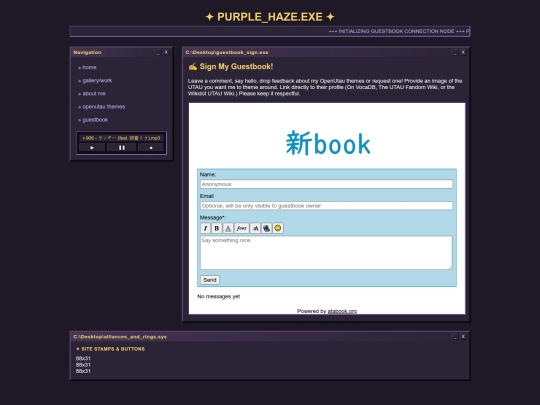Close alliances_and_rings.sys window
This screenshot has height=405, width=540.
click(x=463, y=337)
